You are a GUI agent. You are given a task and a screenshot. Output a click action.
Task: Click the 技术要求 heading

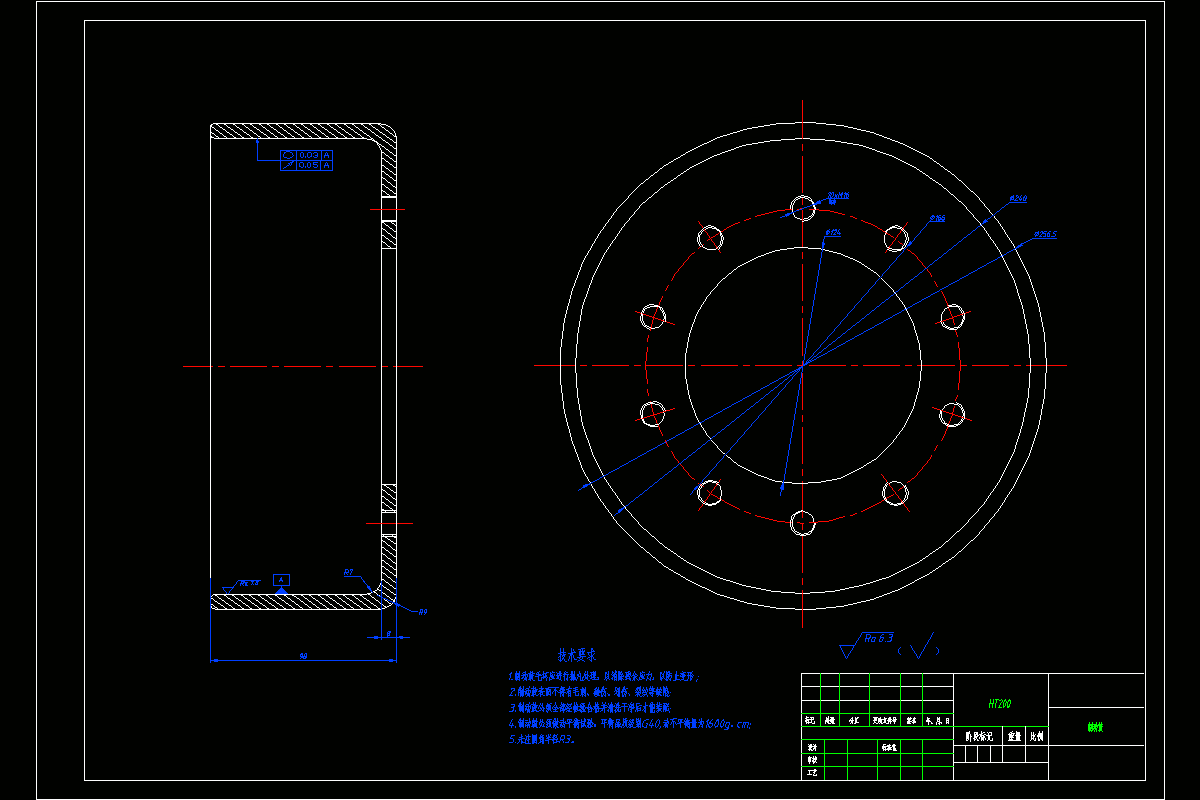point(577,656)
